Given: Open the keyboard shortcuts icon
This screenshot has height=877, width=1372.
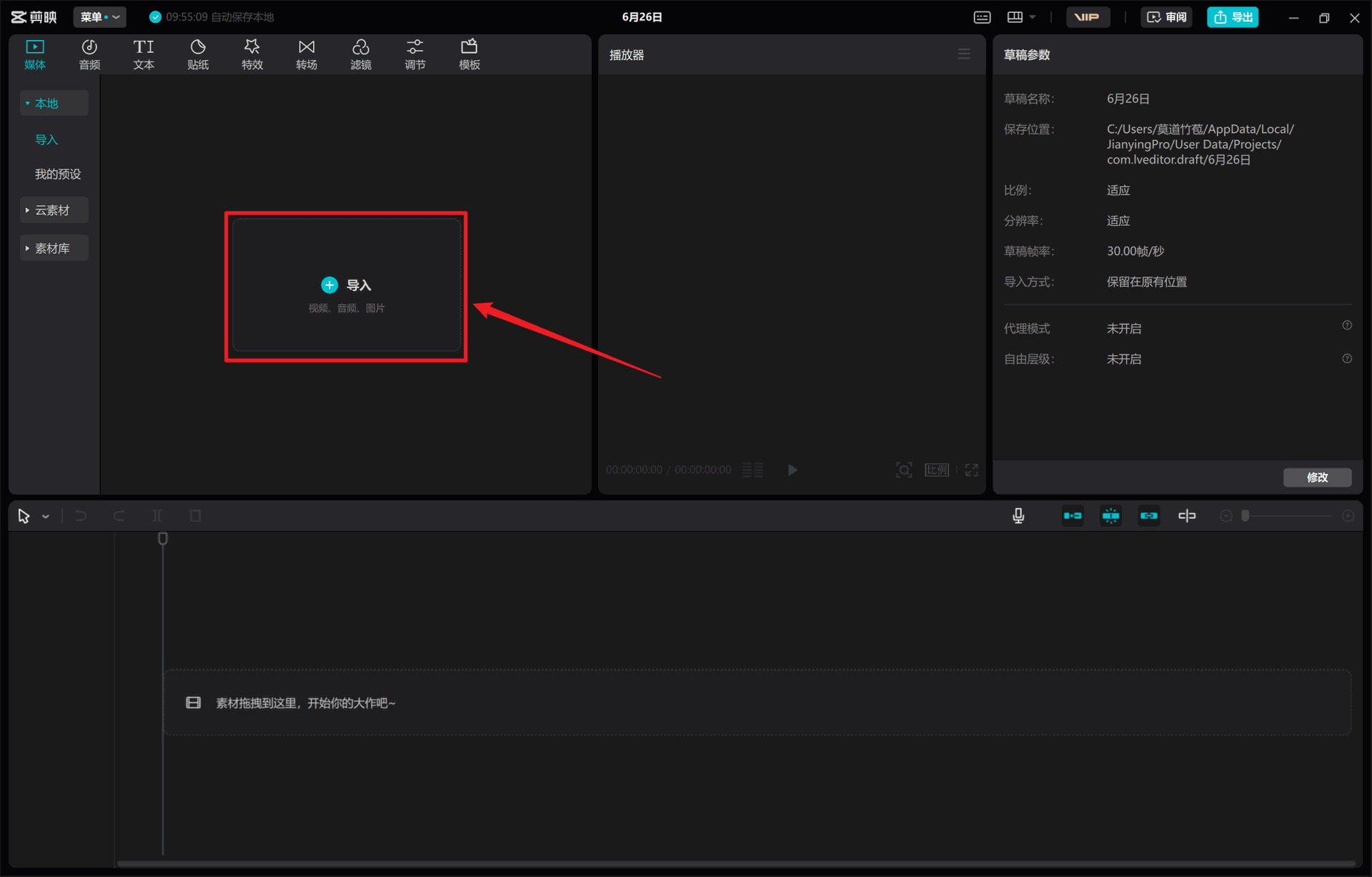Looking at the screenshot, I should point(983,17).
